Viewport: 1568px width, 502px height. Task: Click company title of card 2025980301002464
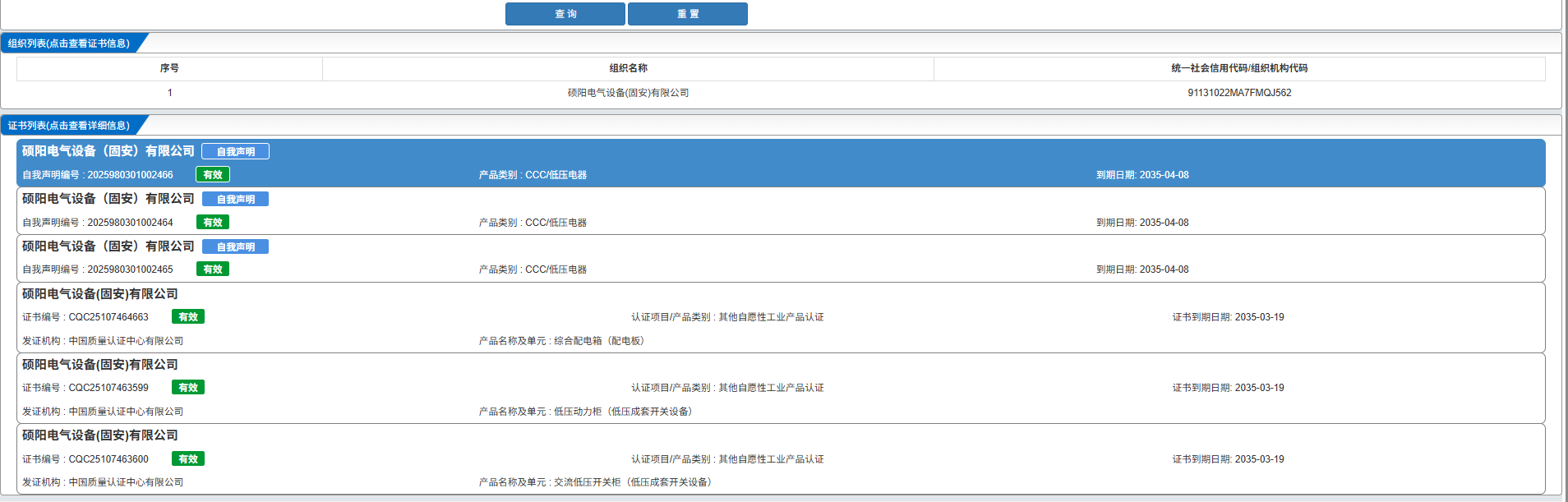108,199
